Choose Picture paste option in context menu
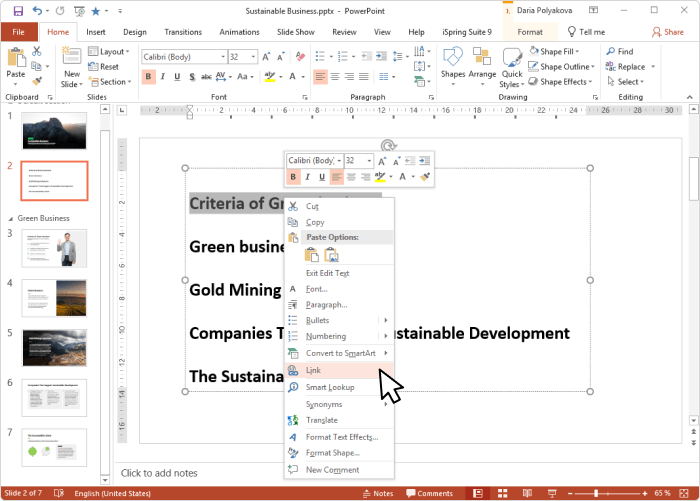 pyautogui.click(x=331, y=255)
